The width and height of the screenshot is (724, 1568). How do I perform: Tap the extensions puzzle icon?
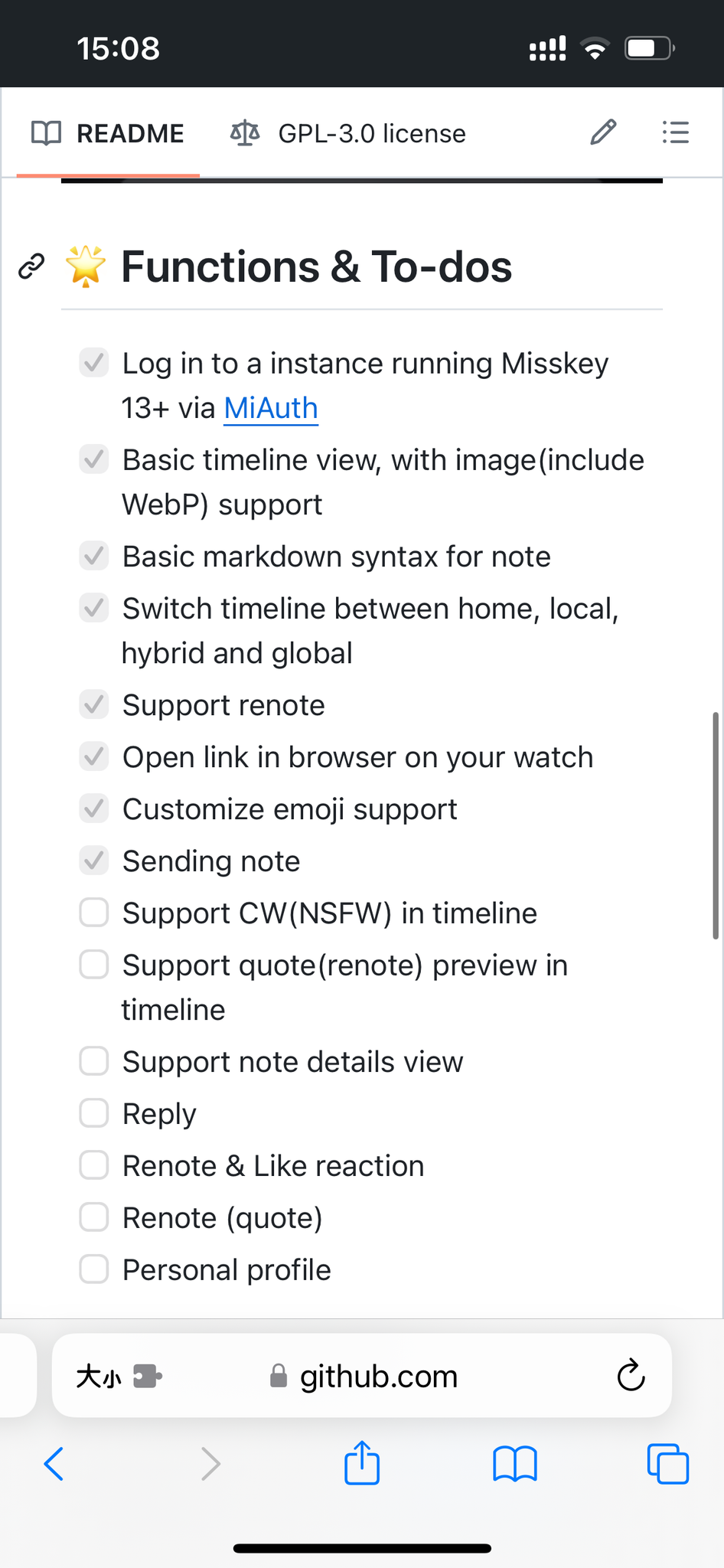147,1376
